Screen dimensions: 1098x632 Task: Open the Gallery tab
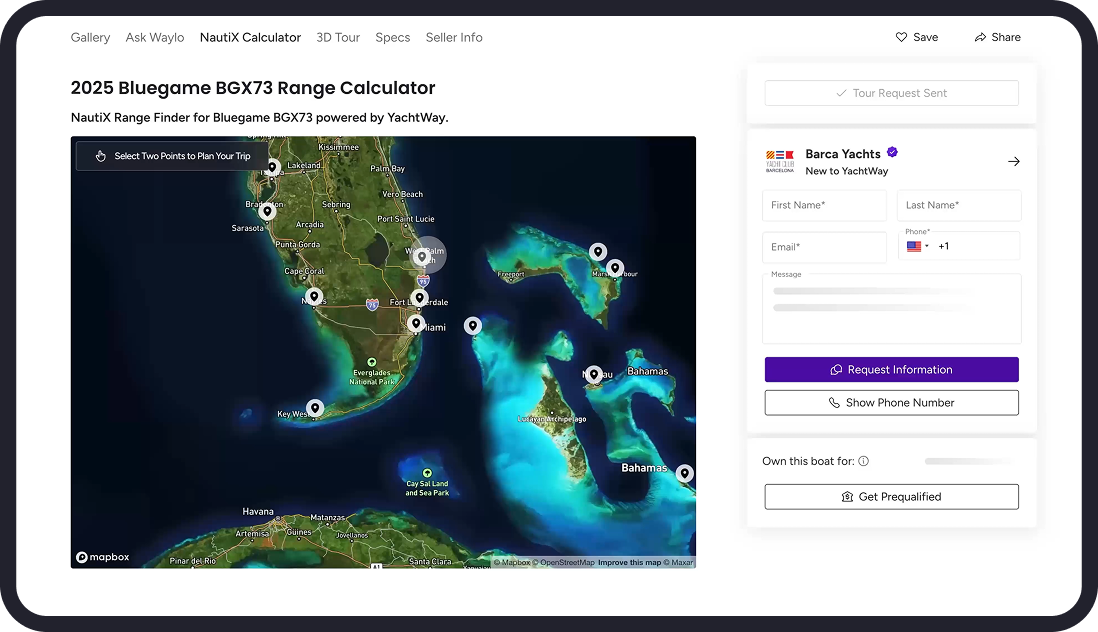[90, 37]
